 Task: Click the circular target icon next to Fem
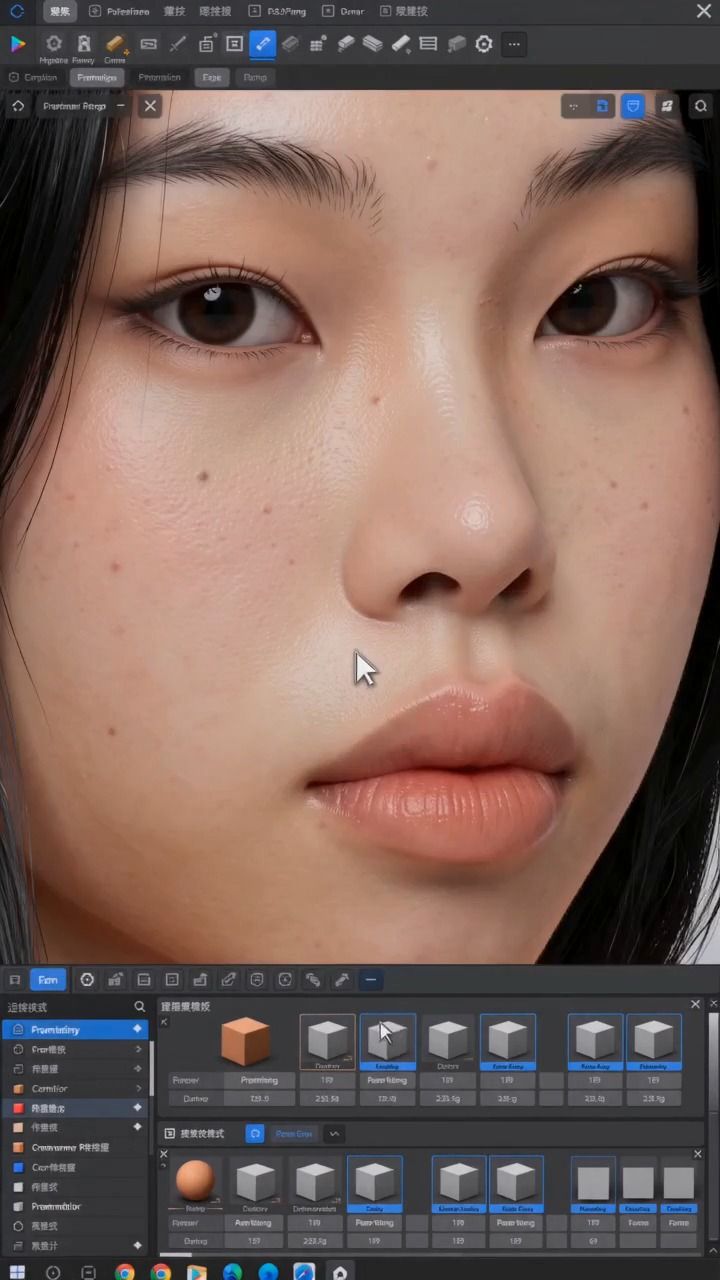(x=87, y=980)
